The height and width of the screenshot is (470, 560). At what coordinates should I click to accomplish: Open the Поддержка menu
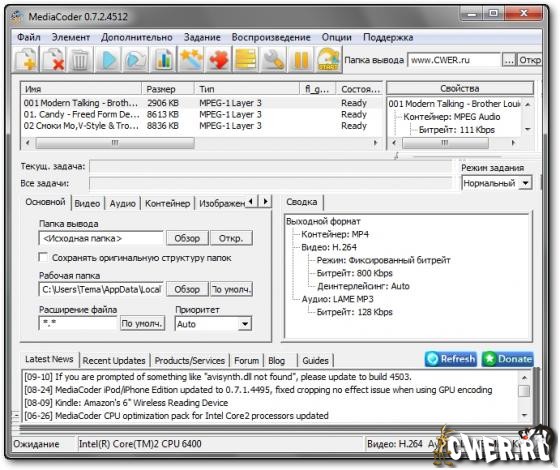click(388, 38)
